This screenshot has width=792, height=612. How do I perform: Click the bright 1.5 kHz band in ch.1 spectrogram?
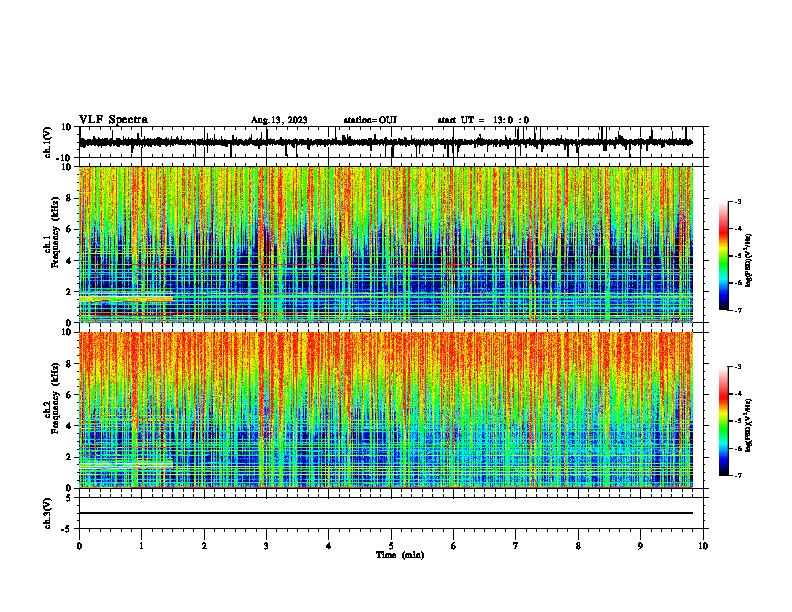click(126, 299)
